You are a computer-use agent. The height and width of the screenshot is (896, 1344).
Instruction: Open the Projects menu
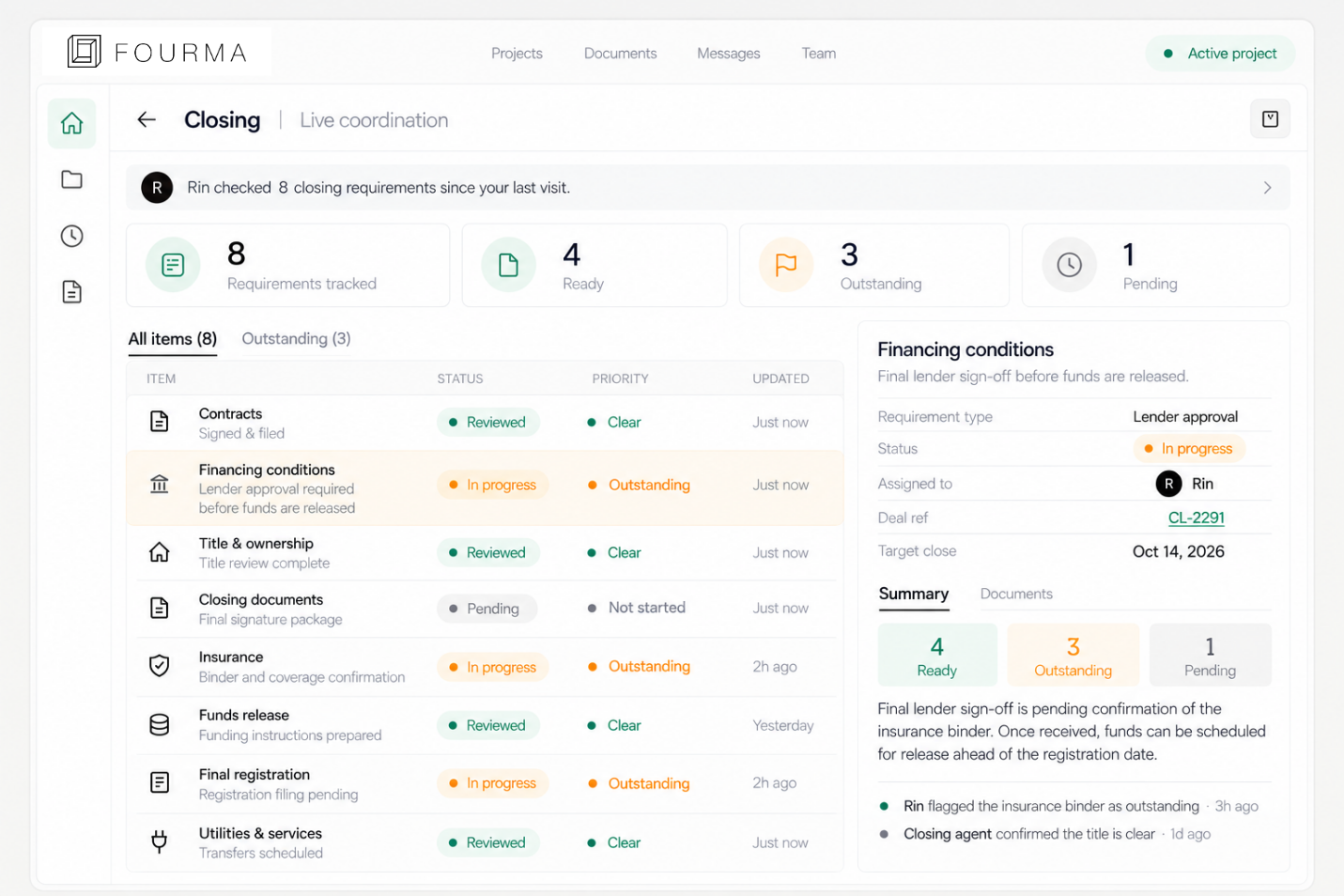(517, 54)
